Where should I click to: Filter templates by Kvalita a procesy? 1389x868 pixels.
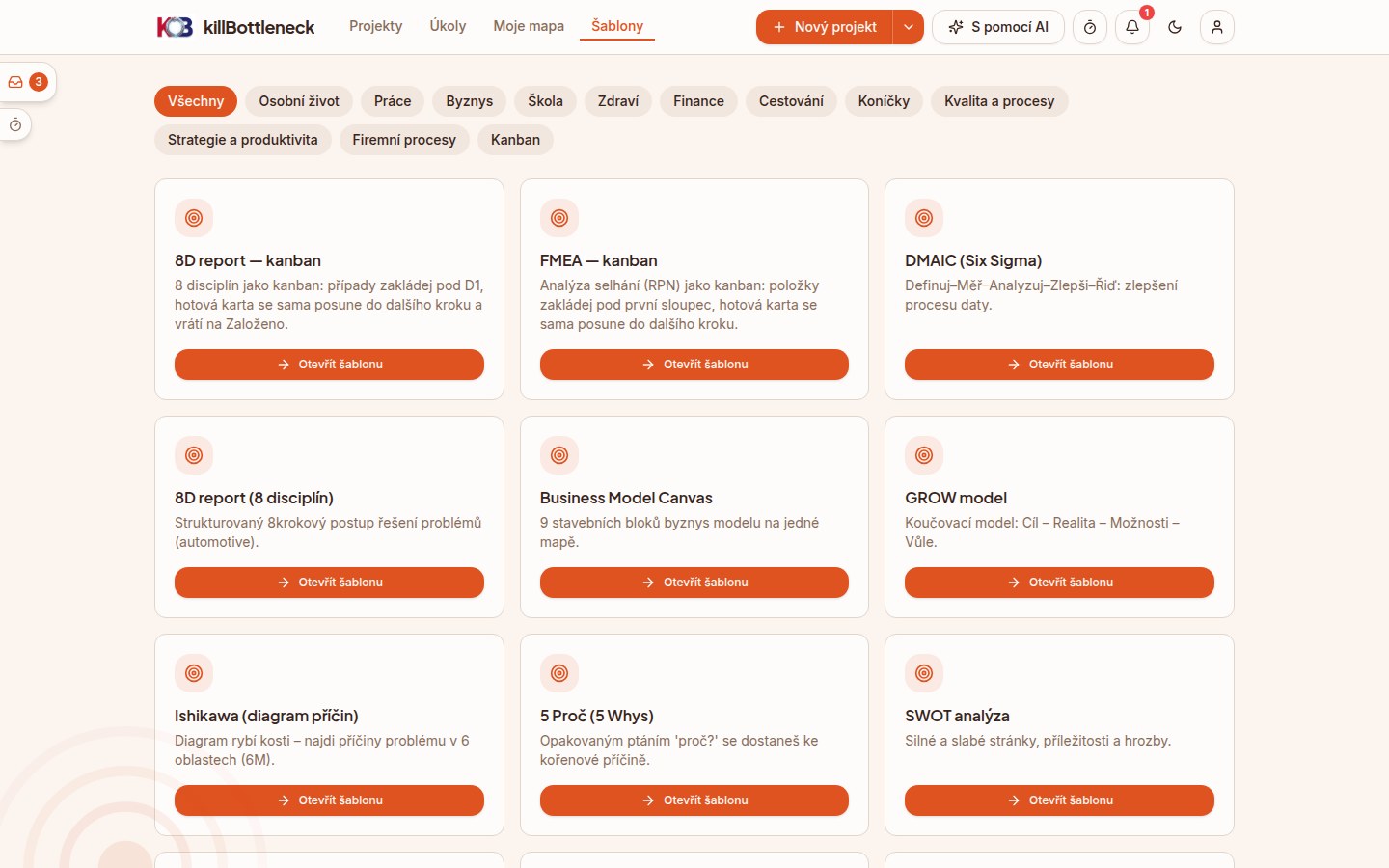pos(999,101)
